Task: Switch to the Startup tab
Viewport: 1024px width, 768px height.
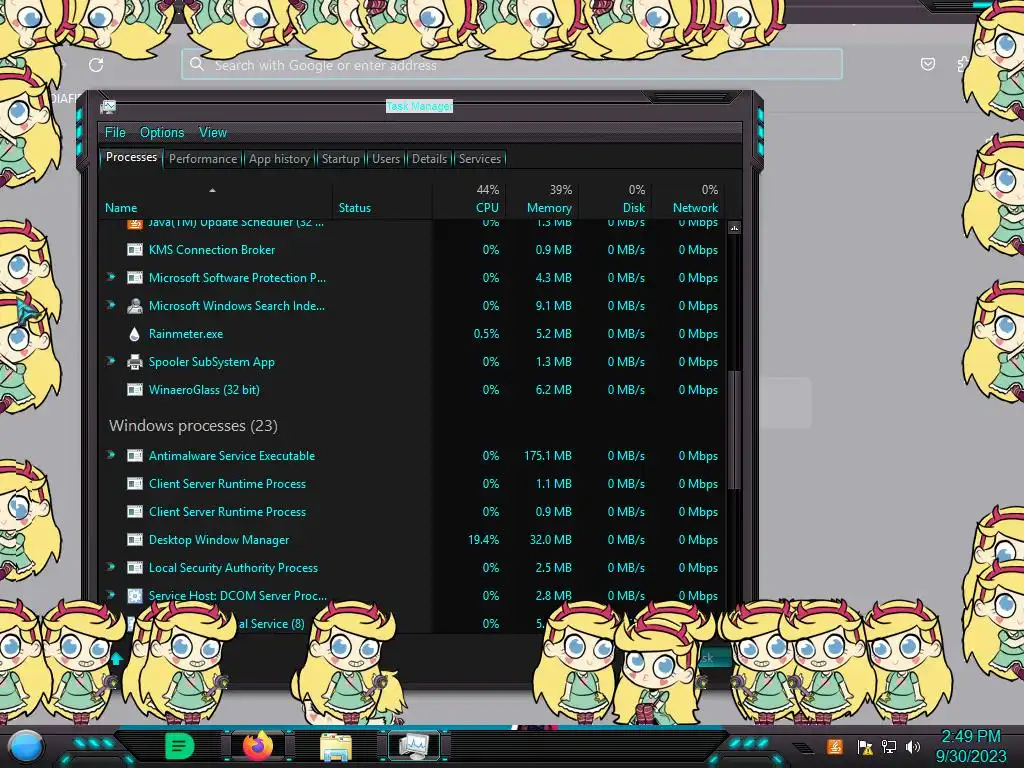Action: point(340,159)
